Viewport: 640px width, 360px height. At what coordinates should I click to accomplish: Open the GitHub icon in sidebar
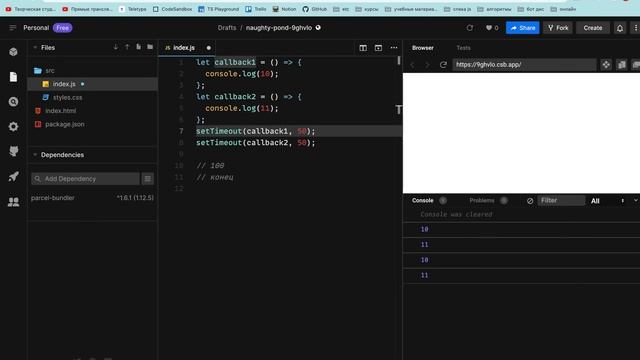coord(13,151)
